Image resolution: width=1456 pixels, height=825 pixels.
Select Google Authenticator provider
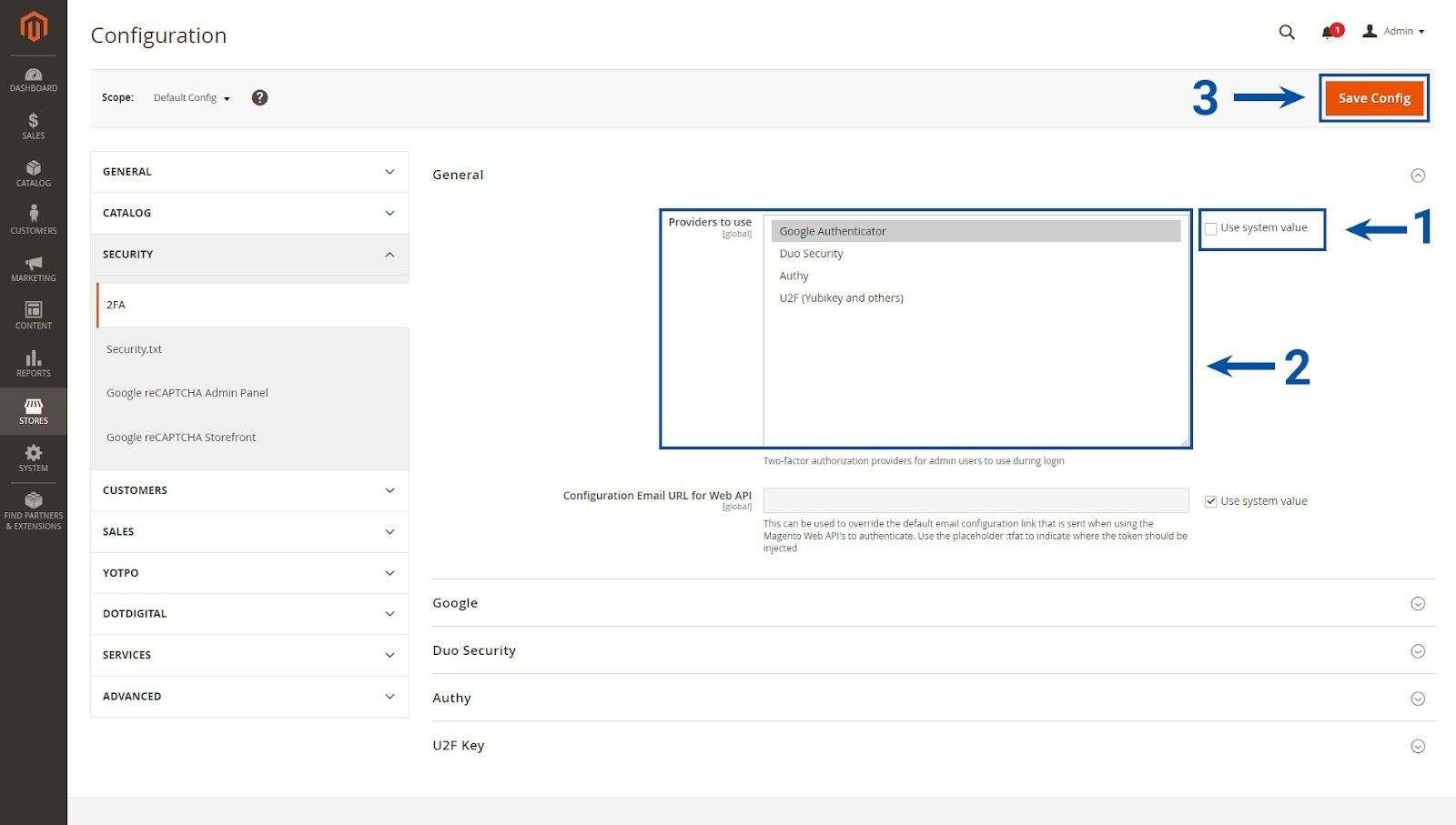pos(976,231)
